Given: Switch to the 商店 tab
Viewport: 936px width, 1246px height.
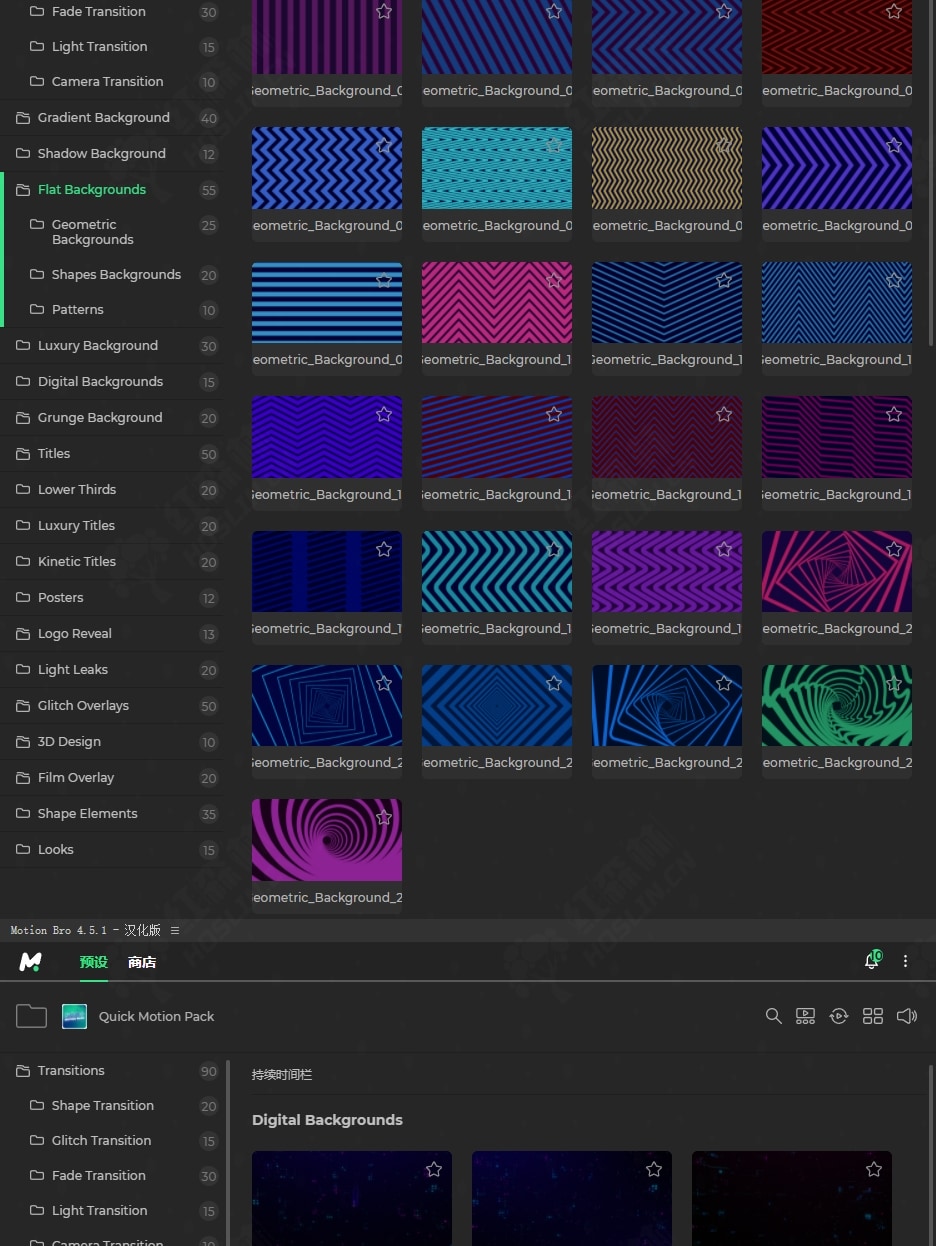Looking at the screenshot, I should (142, 962).
